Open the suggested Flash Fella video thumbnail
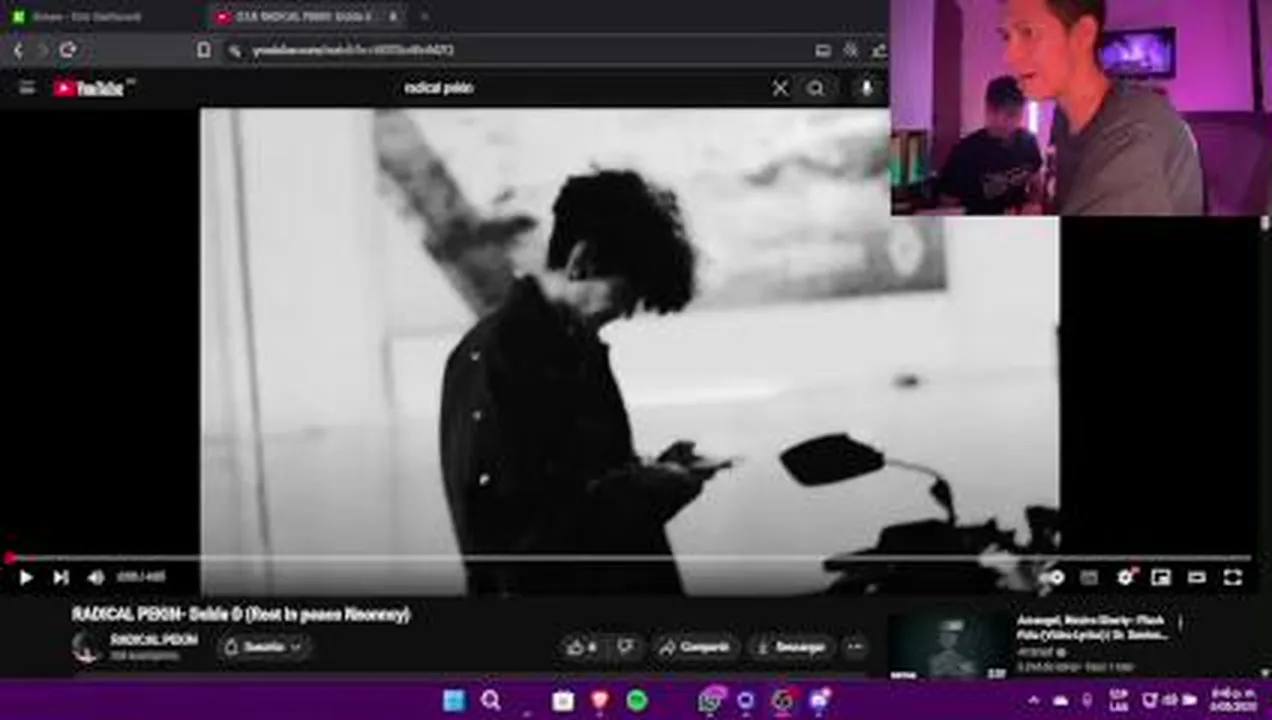The height and width of the screenshot is (720, 1272). [950, 646]
